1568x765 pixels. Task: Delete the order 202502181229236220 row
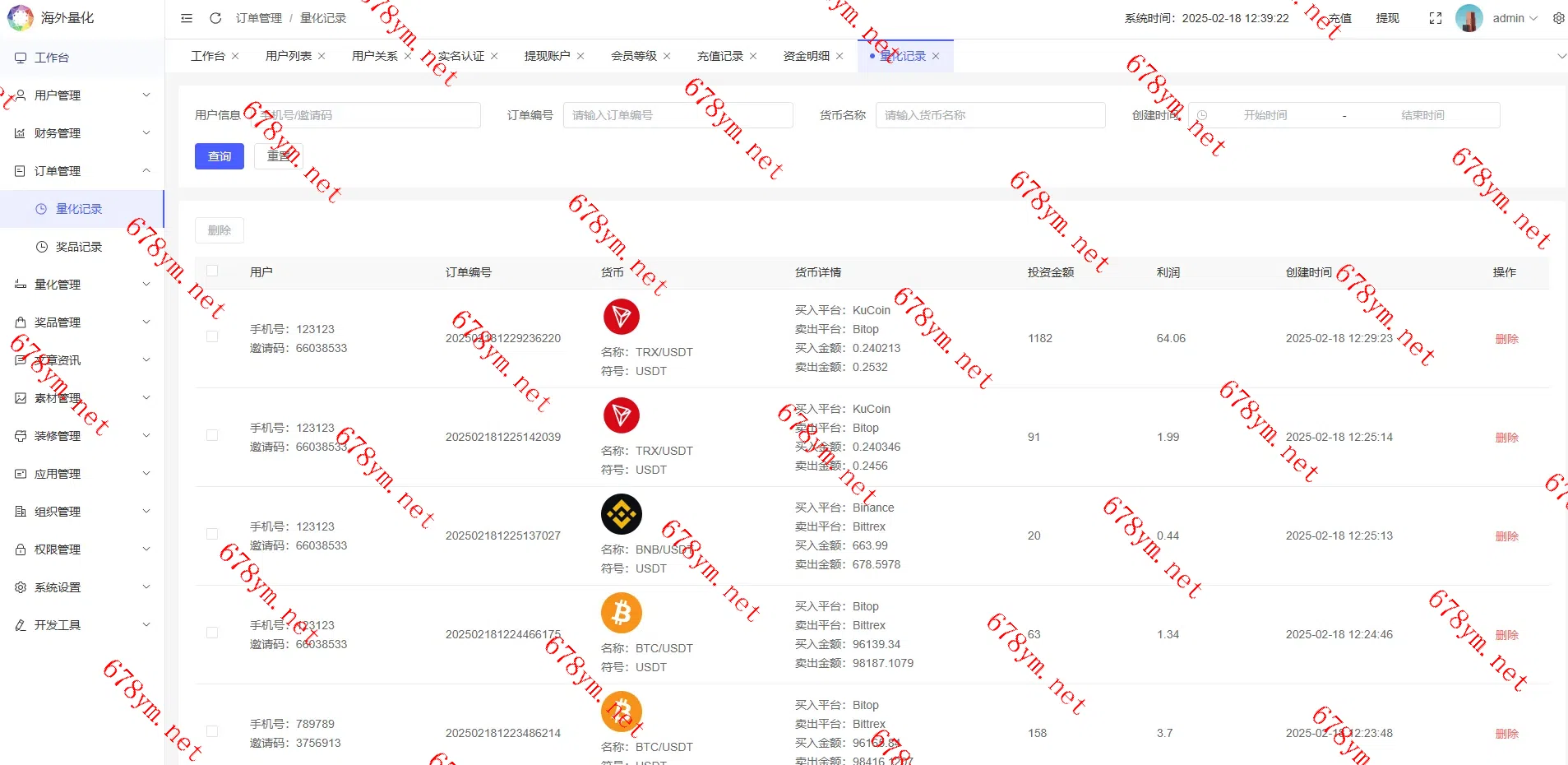tap(1506, 339)
